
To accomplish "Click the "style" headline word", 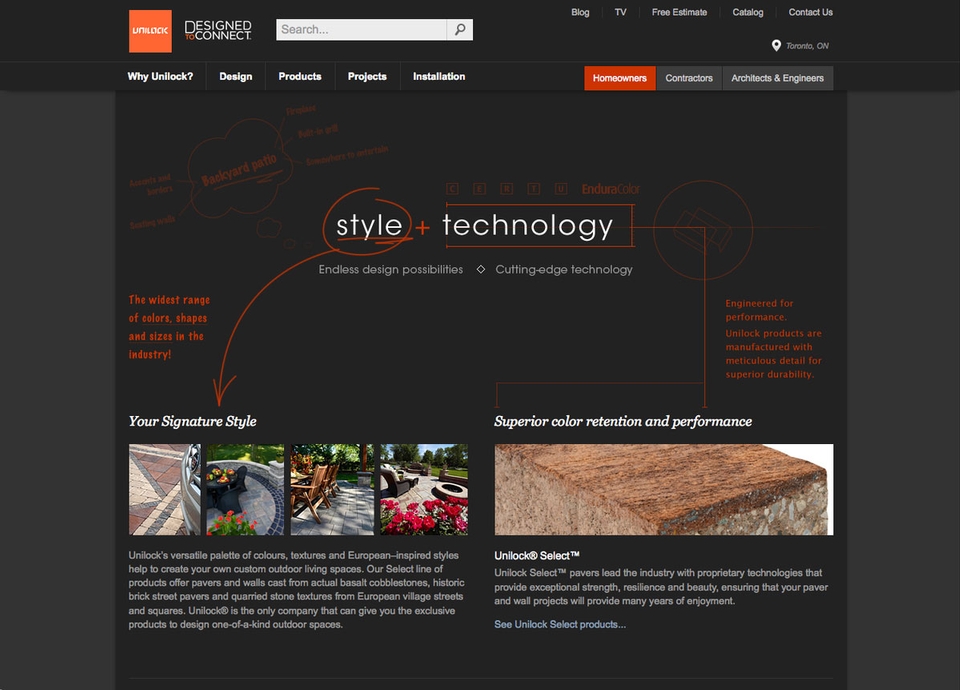I will (369, 225).
